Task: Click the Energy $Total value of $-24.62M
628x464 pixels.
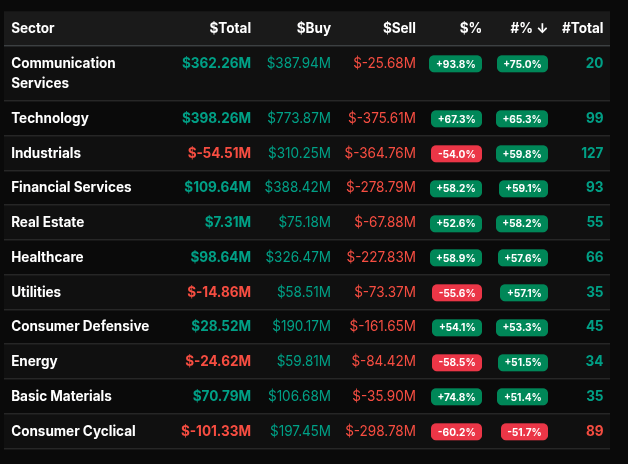Action: coord(216,361)
